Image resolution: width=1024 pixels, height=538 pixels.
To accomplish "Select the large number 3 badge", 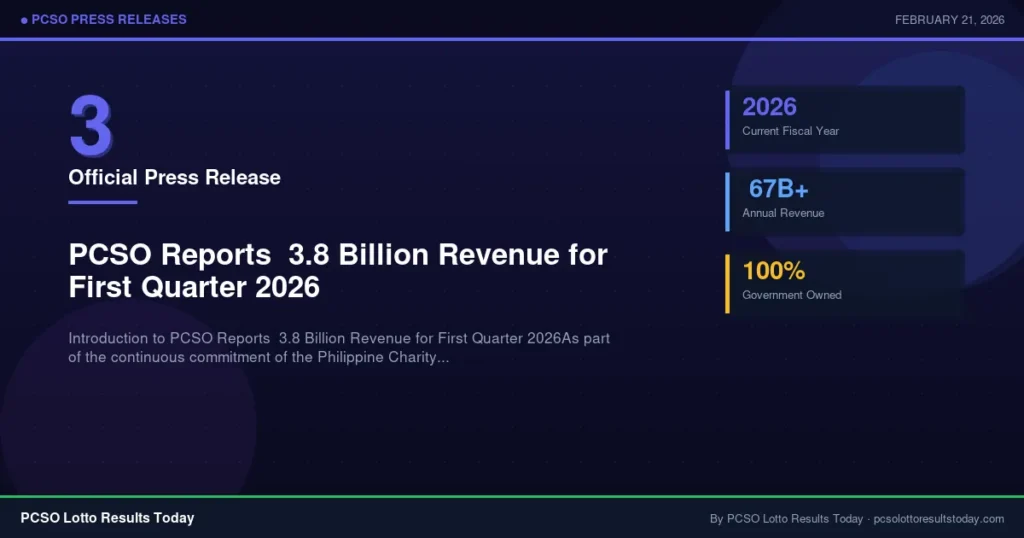I will point(91,127).
